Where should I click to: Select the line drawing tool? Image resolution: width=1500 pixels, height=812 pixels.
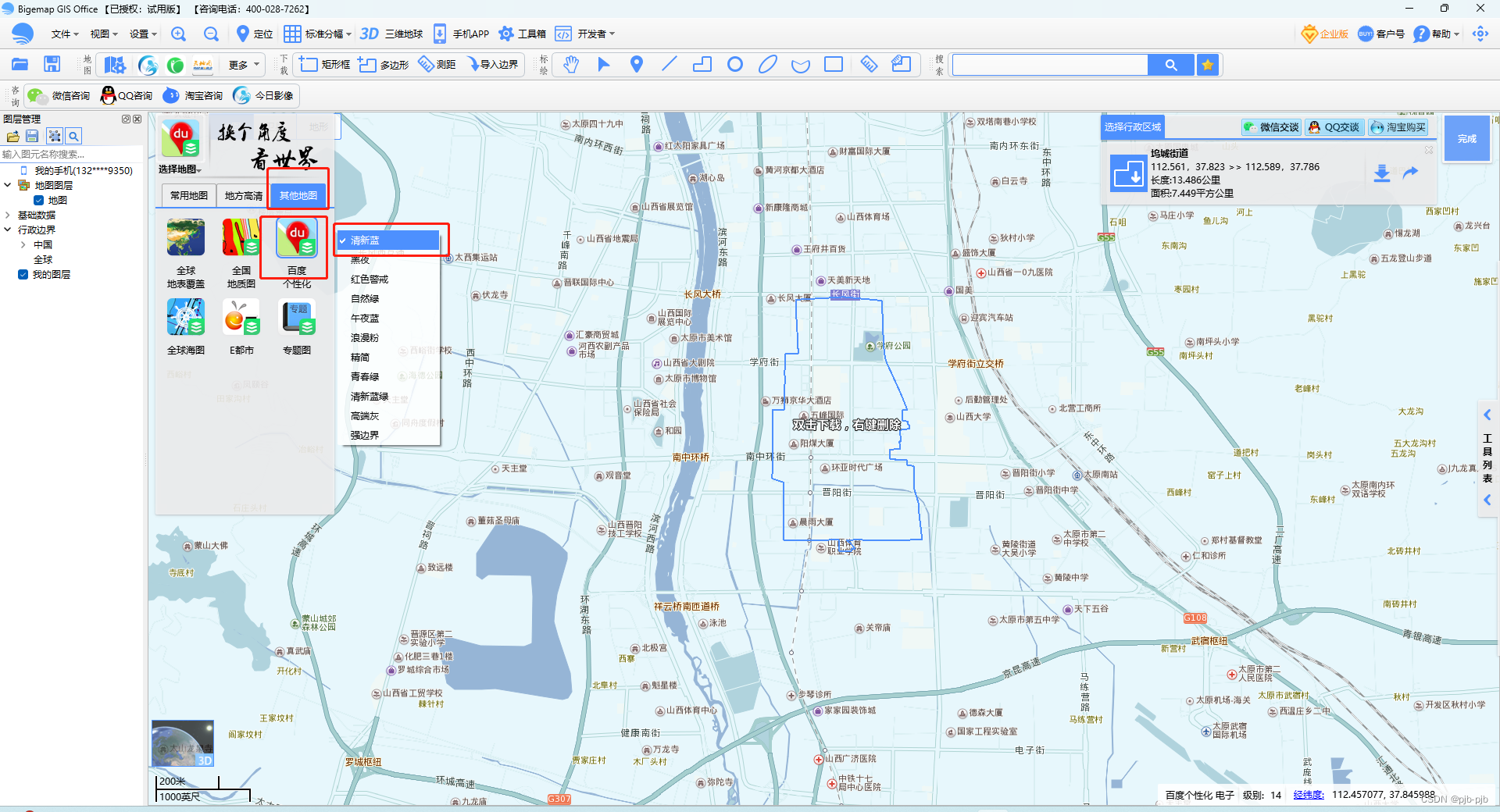(x=669, y=65)
